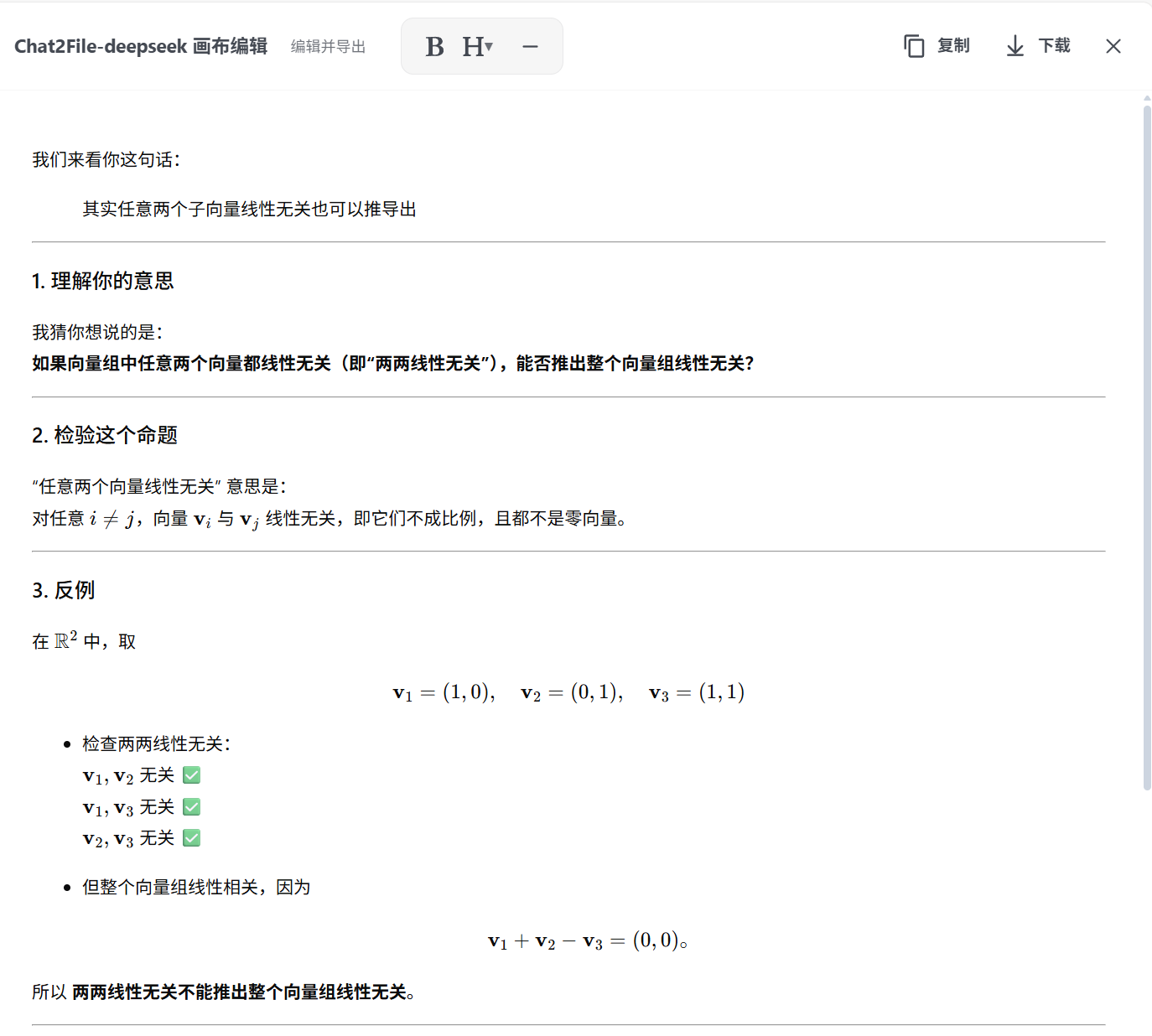Insert a horizontal rule using the minus icon
This screenshot has width=1152, height=1036.
coord(529,46)
